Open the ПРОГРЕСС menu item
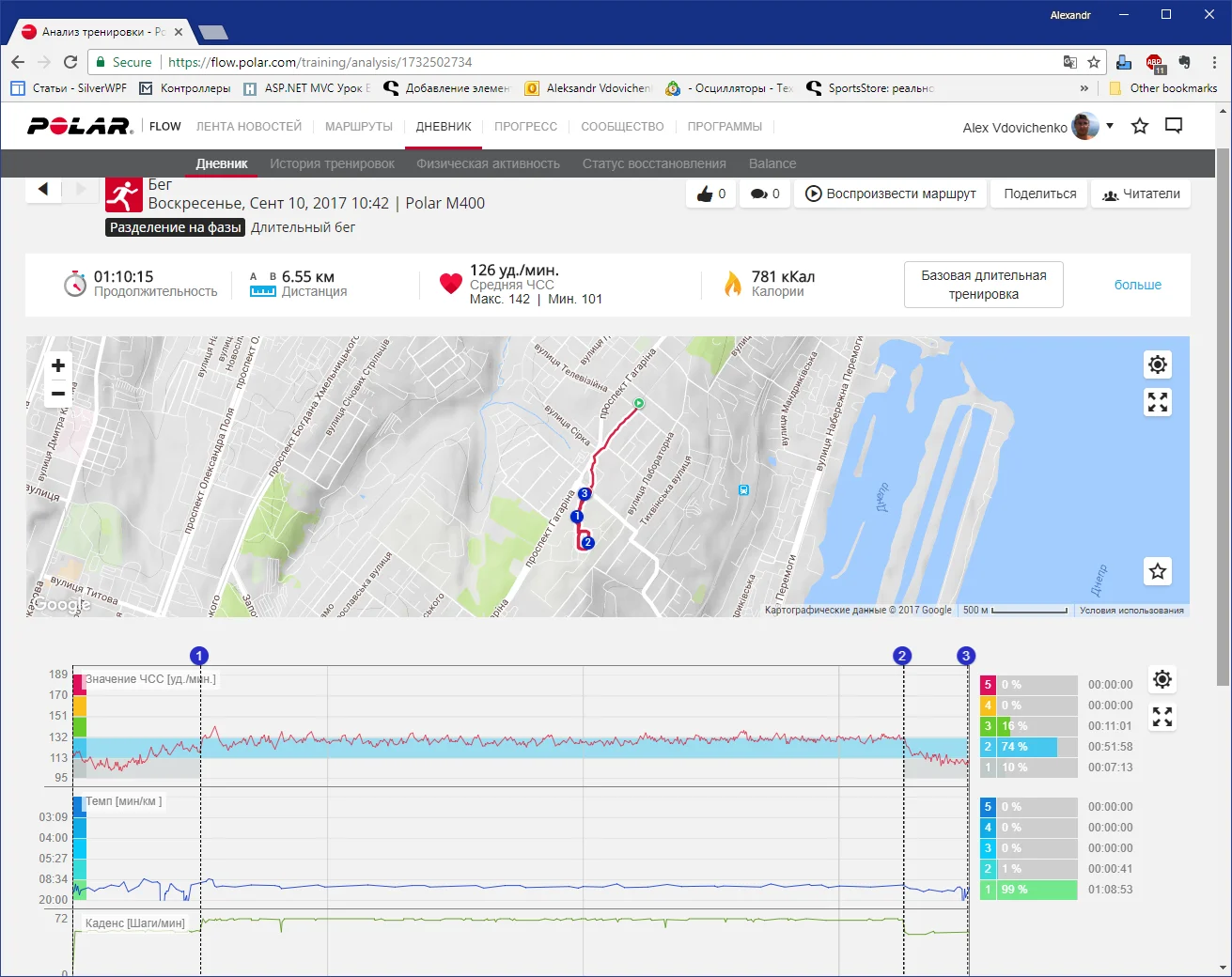The height and width of the screenshot is (977, 1232). point(525,127)
